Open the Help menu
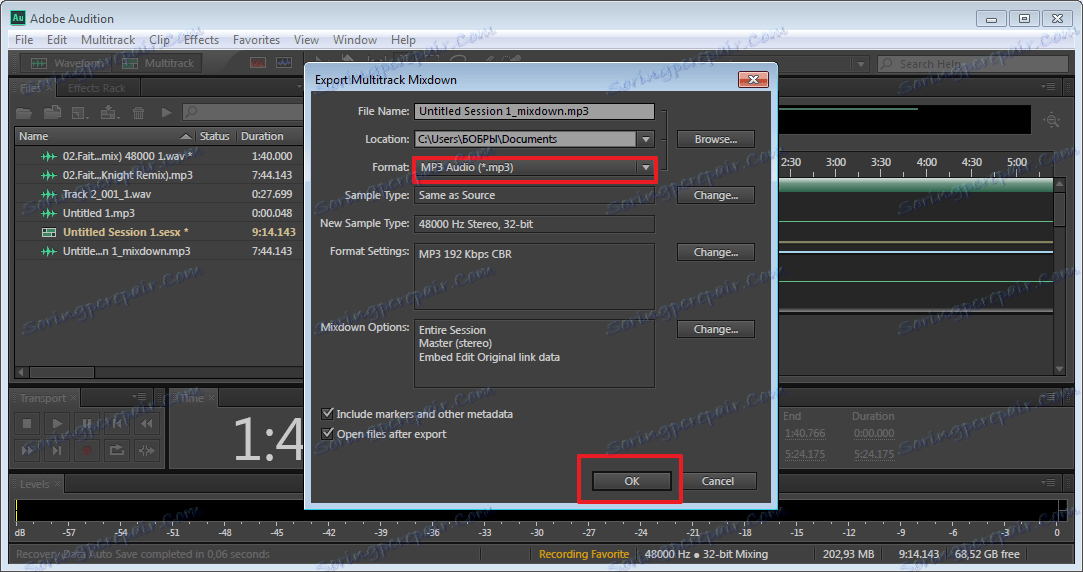This screenshot has width=1083, height=572. (x=403, y=40)
